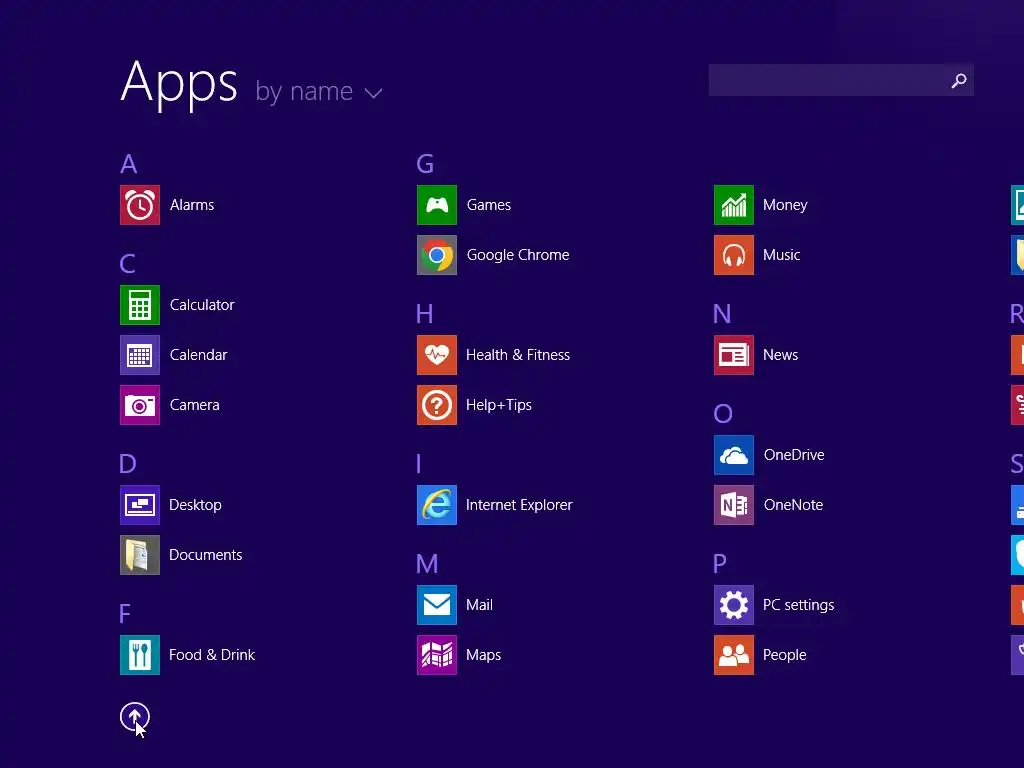Open the Camera app icon

pos(140,405)
